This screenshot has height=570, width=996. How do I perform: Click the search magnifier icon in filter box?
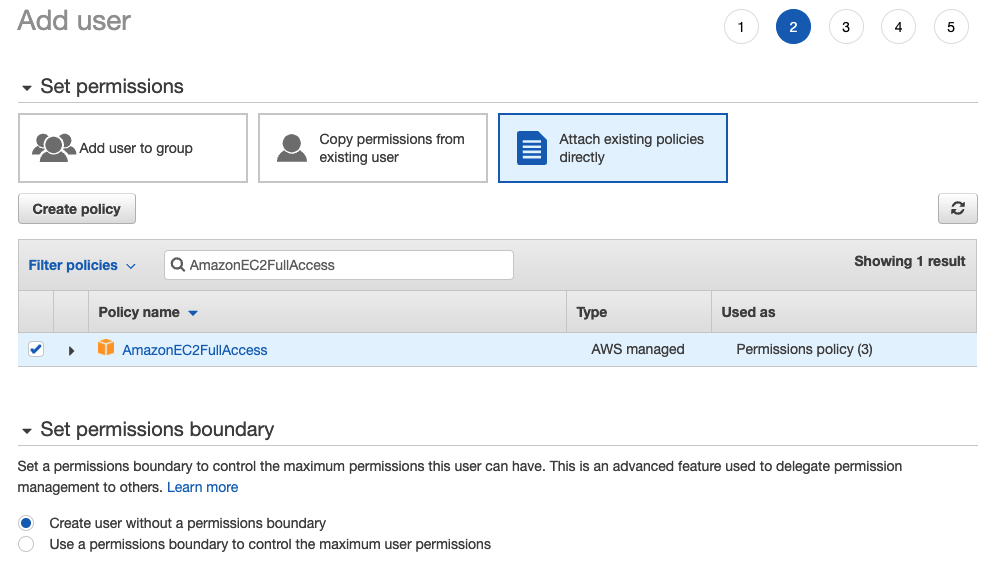[178, 265]
